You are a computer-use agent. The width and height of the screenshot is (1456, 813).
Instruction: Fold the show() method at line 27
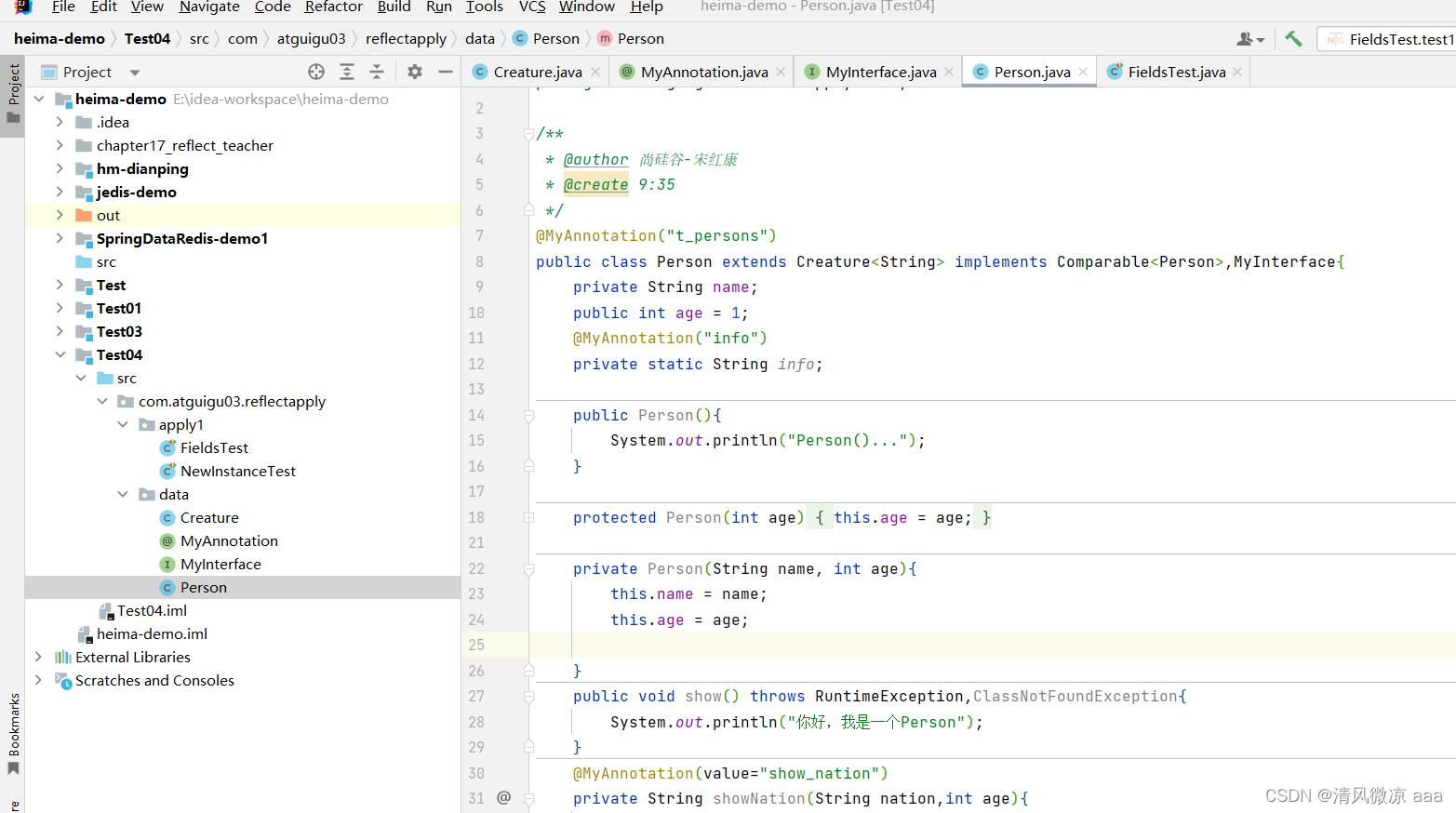click(528, 697)
